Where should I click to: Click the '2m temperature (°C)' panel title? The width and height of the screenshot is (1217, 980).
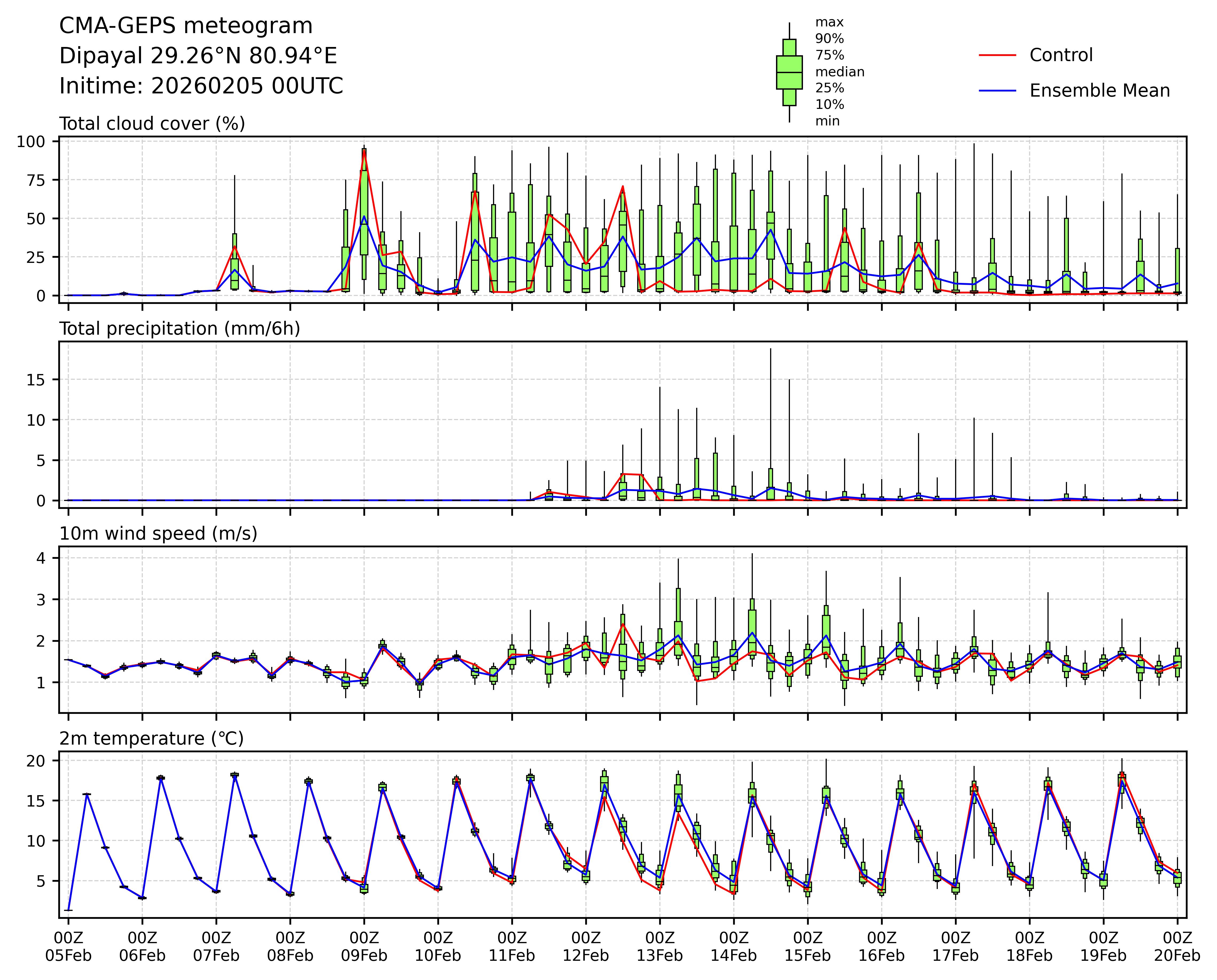[x=151, y=738]
